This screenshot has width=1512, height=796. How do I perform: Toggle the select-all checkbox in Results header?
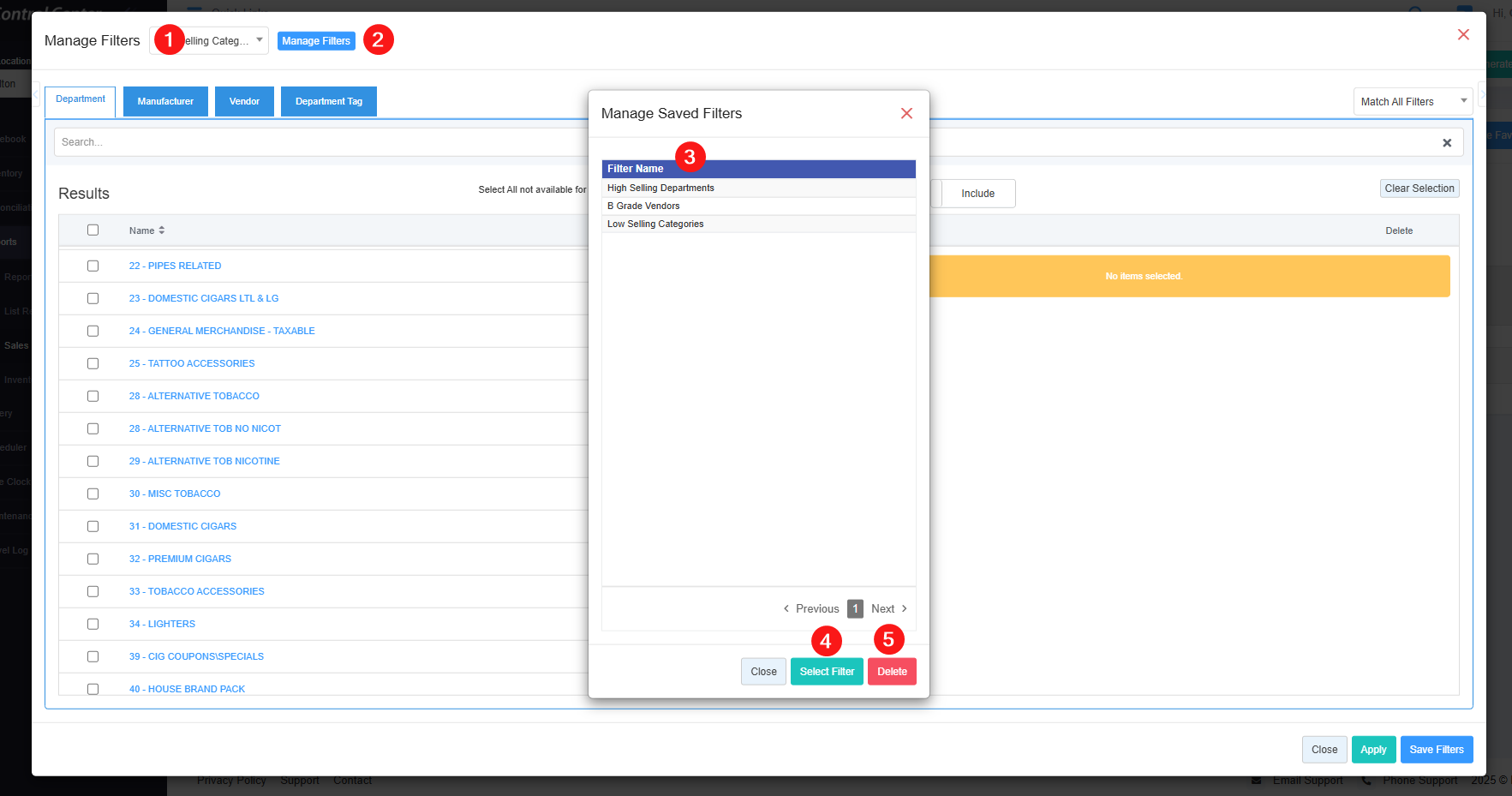[x=93, y=230]
